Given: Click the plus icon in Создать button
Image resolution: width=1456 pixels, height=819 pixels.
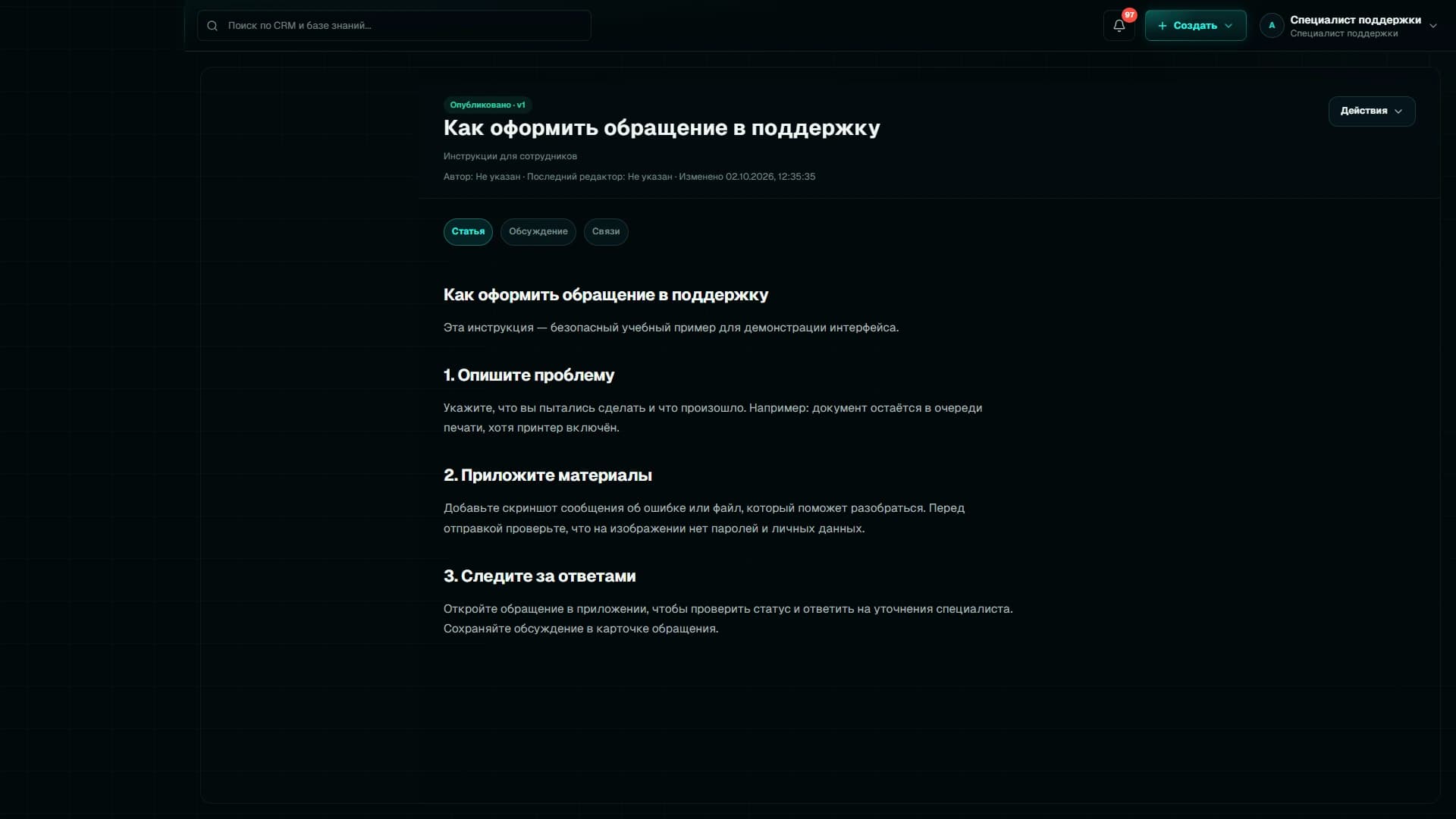Looking at the screenshot, I should coord(1162,26).
